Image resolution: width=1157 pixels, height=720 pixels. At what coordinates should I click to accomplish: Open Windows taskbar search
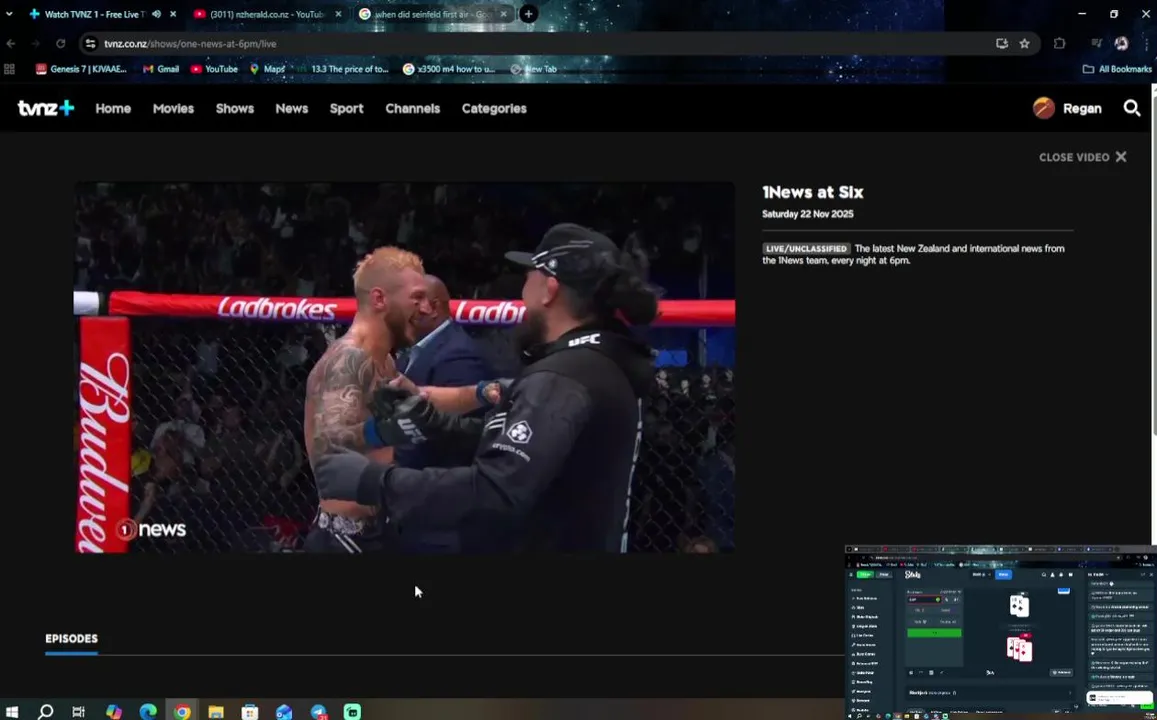tap(45, 712)
